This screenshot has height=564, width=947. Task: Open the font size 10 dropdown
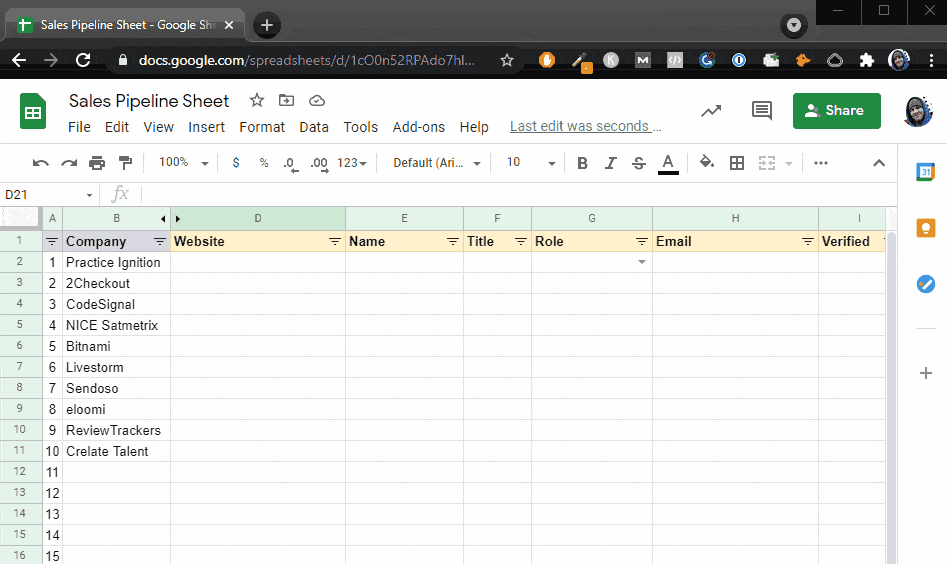pos(531,163)
